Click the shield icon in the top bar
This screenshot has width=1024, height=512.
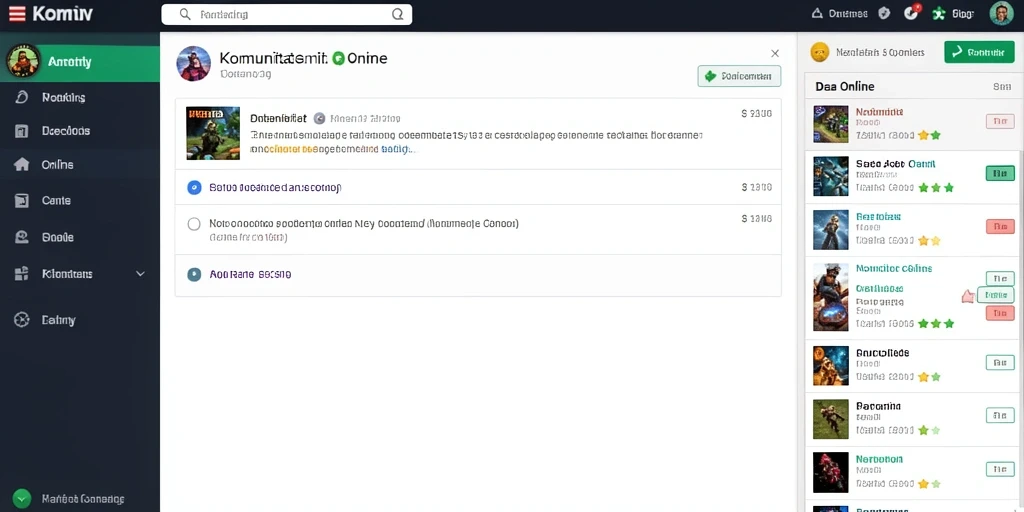(884, 14)
